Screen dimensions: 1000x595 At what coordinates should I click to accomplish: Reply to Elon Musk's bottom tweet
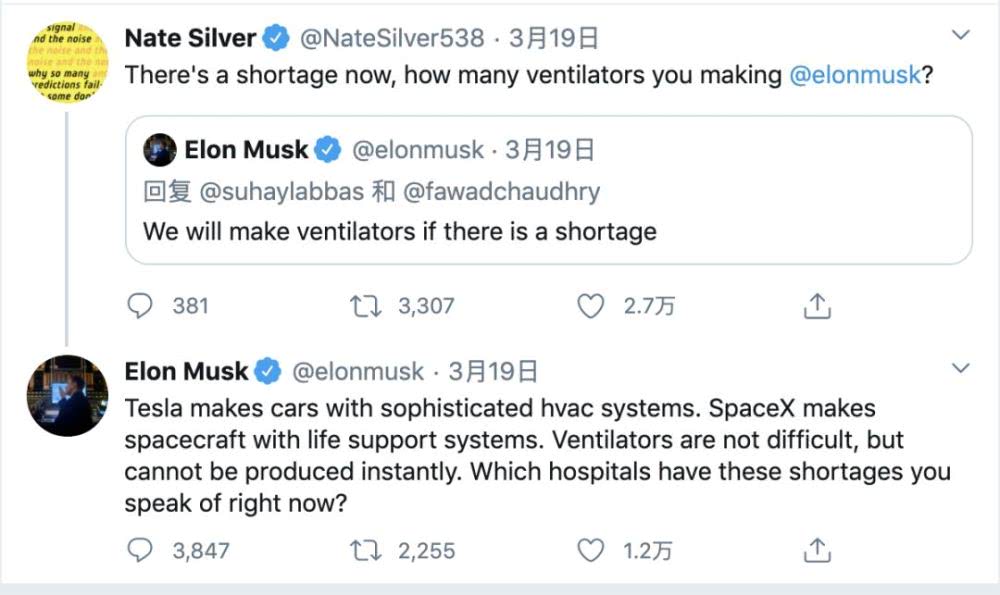[143, 550]
